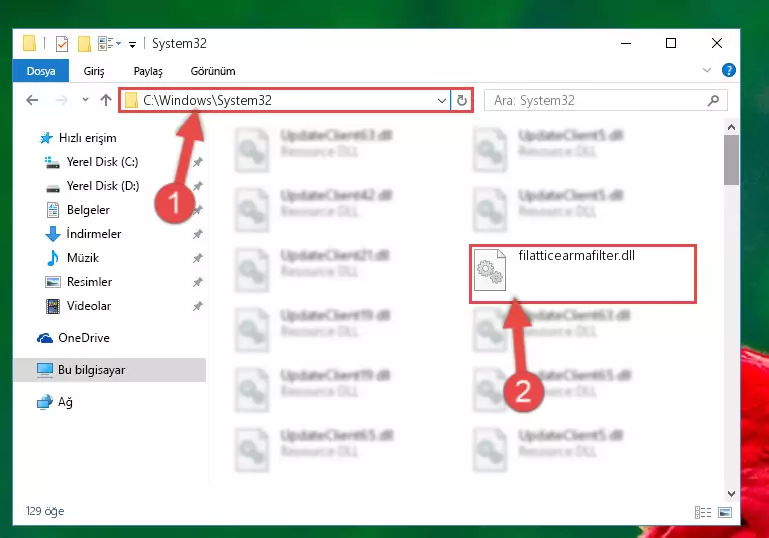
Task: Open Yerel Disk (D:) in sidebar
Action: tap(103, 186)
